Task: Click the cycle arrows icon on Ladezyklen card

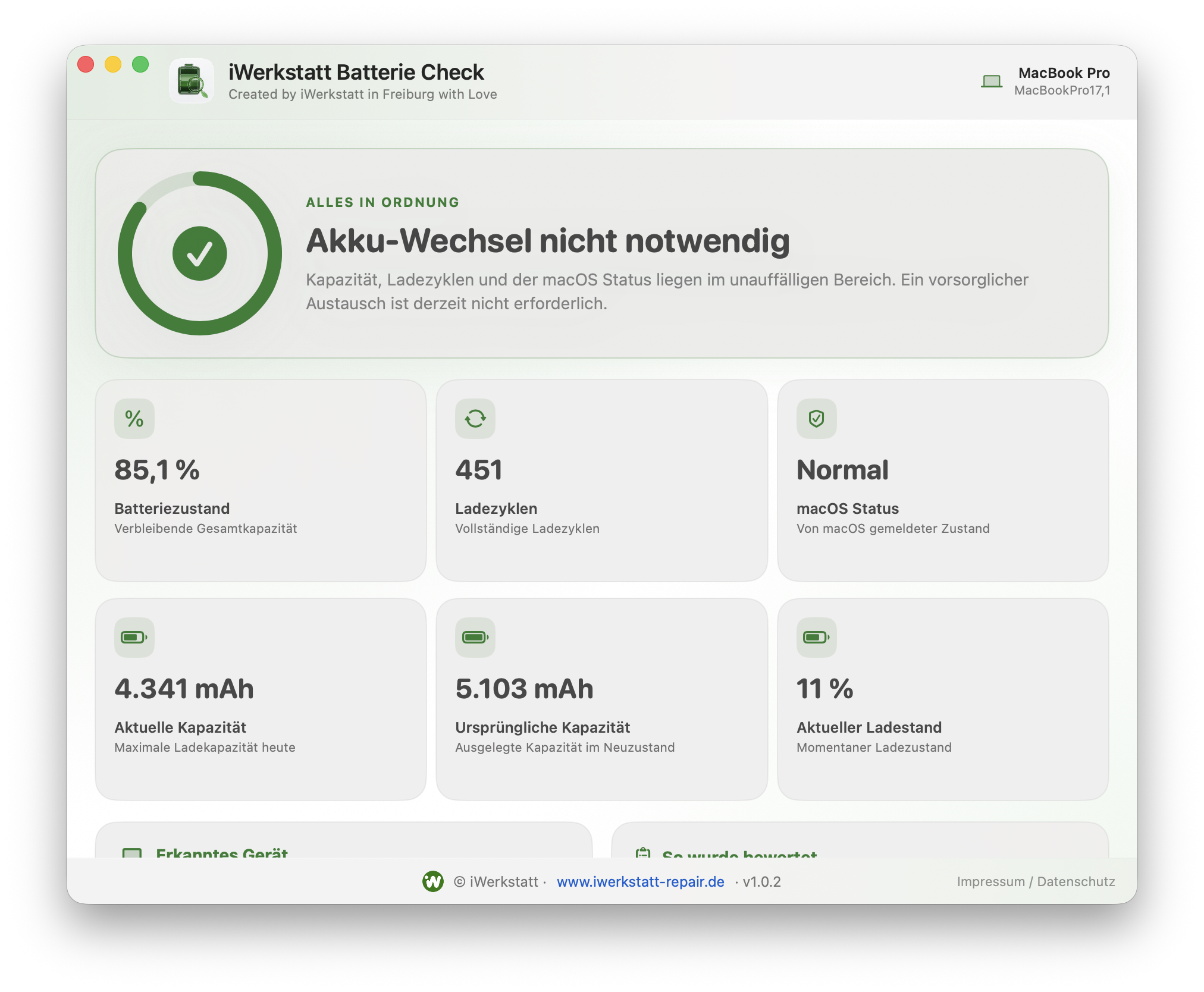Action: pos(475,419)
